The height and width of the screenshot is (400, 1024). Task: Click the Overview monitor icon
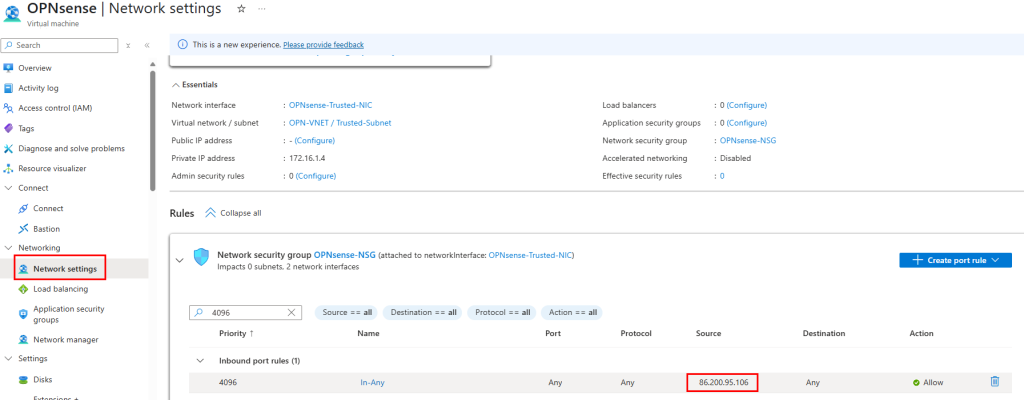coord(8,68)
